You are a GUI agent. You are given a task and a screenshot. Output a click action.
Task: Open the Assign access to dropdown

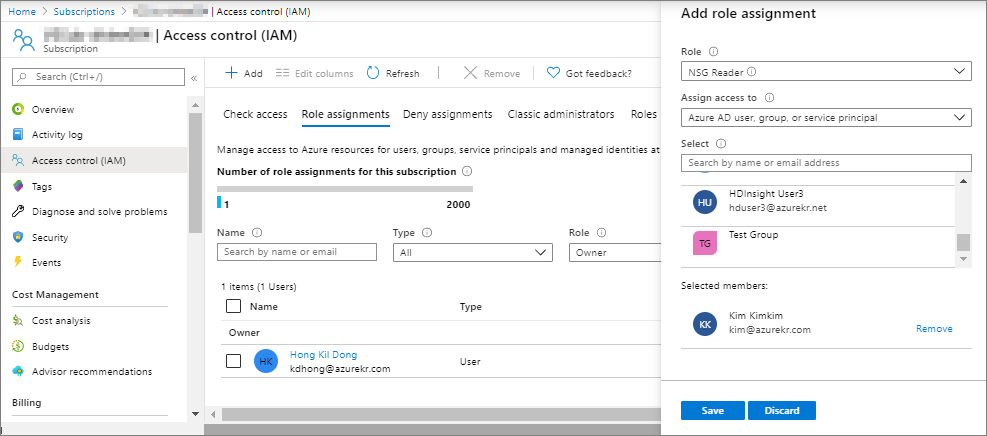click(826, 117)
